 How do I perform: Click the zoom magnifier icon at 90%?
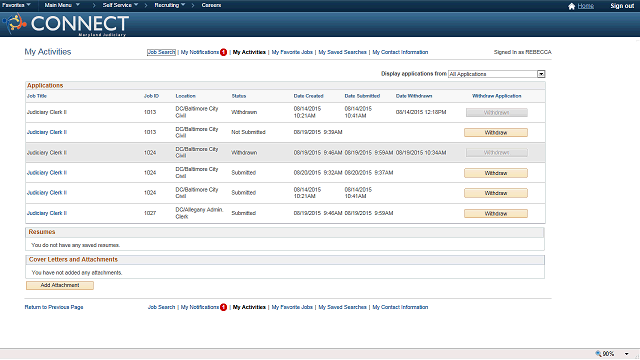coord(598,353)
